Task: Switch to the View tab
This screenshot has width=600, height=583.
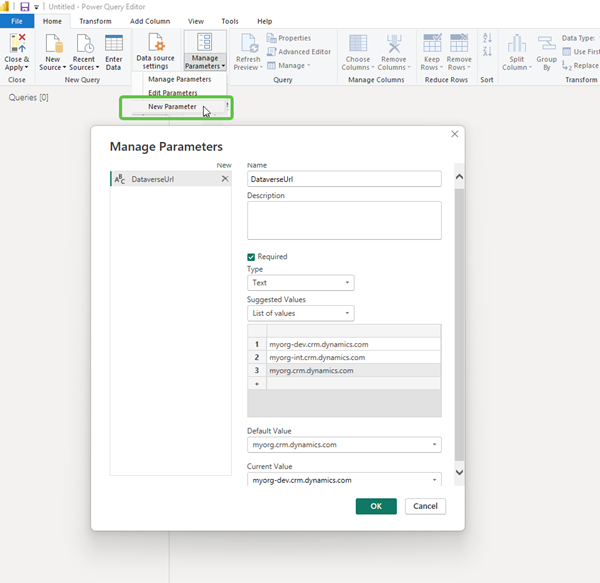Action: pyautogui.click(x=196, y=21)
